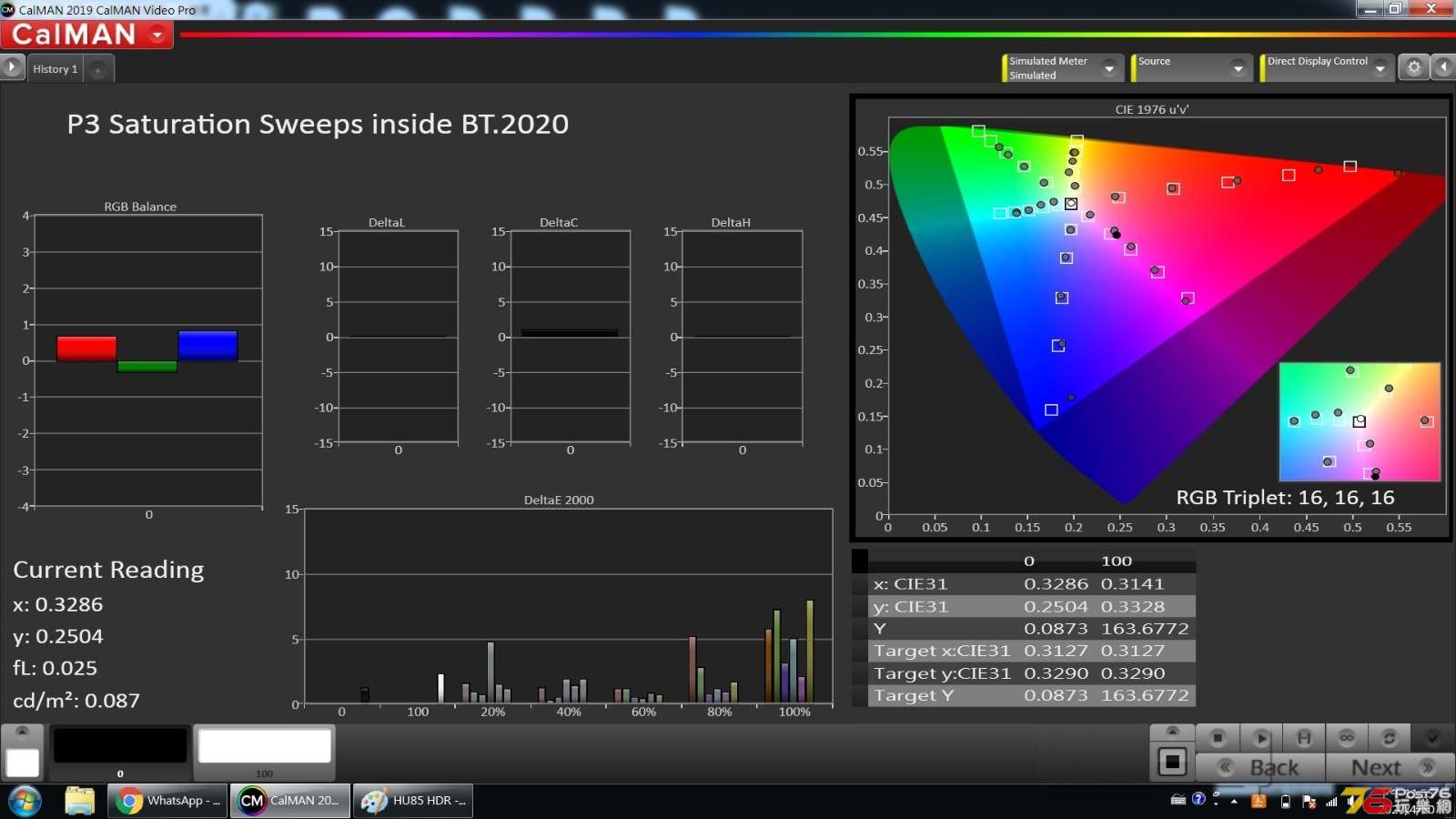Click the 0.3141 value in x: CIE31 row
Screen dimensions: 1456x819
pos(1132,584)
